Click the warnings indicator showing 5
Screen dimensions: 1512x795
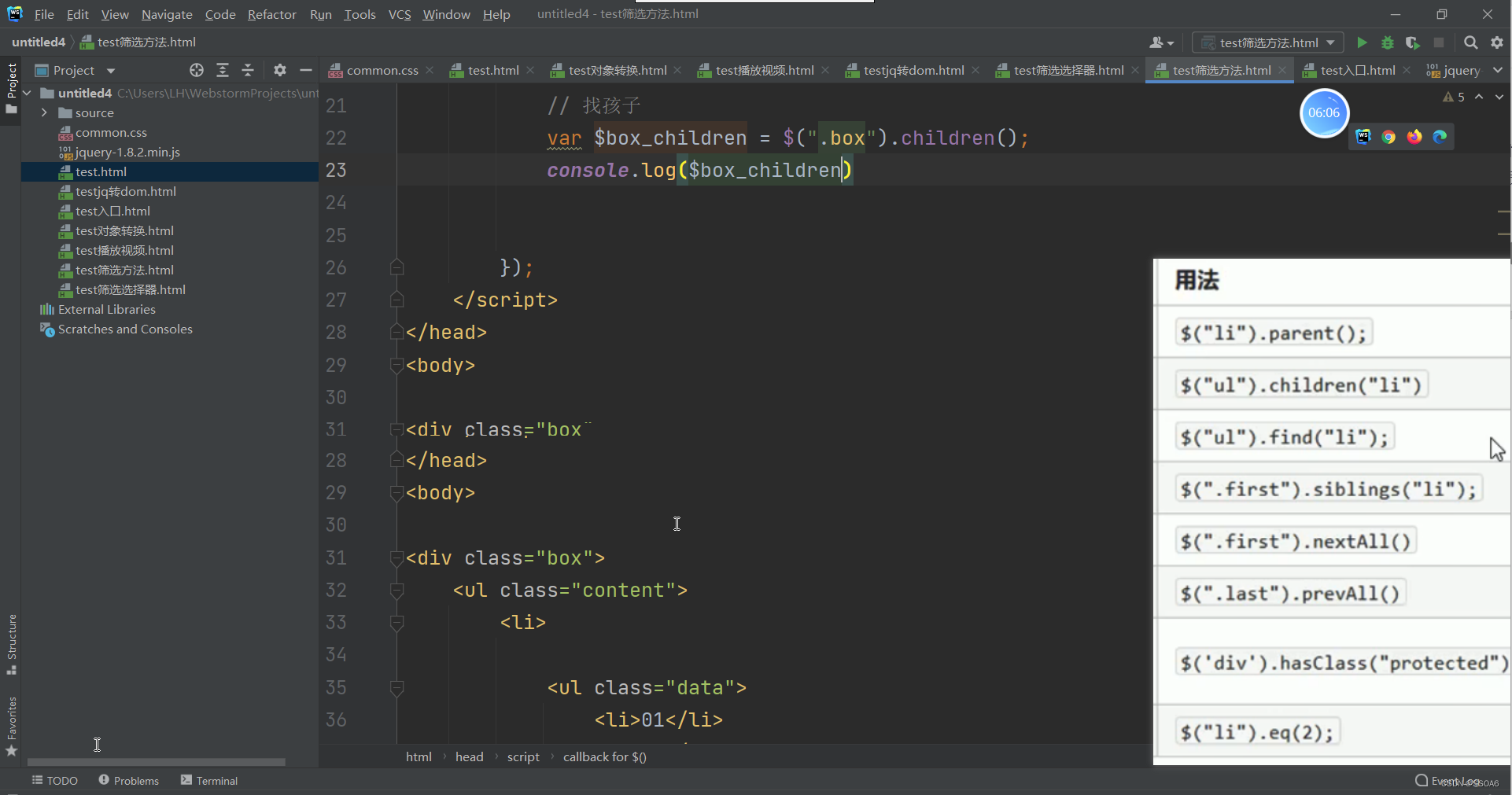[x=1454, y=97]
